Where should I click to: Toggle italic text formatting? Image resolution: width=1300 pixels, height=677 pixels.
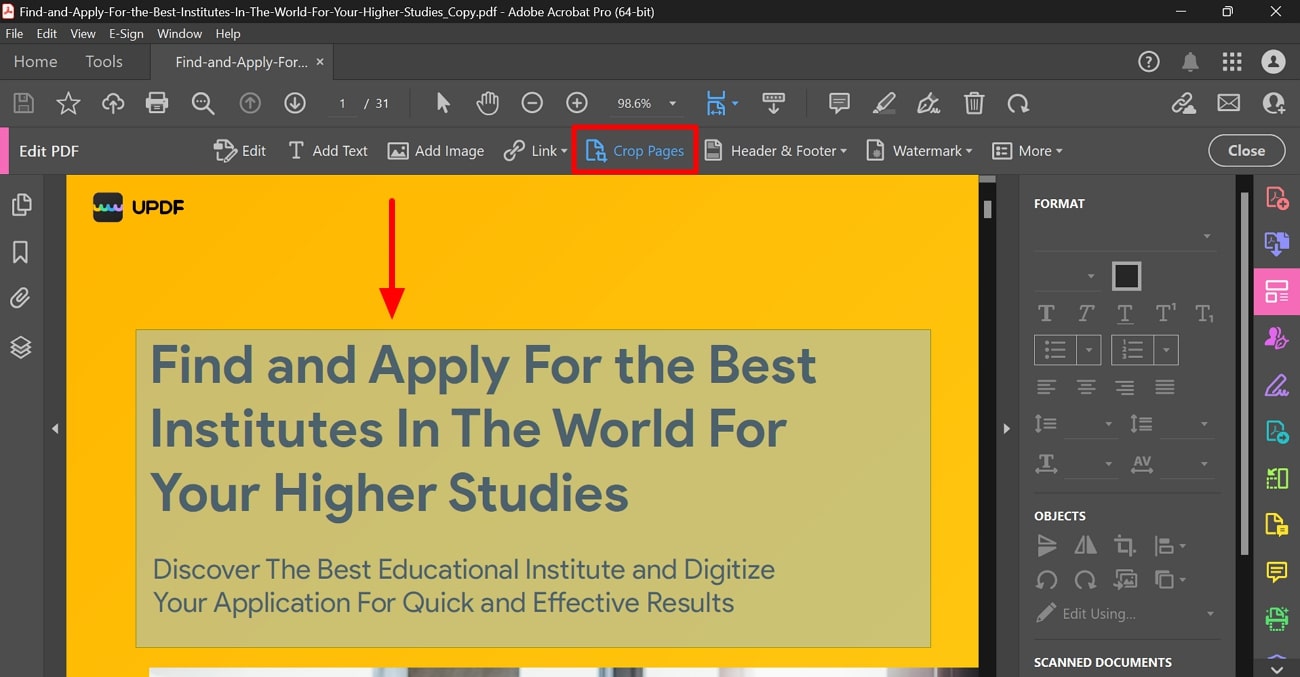[1086, 313]
